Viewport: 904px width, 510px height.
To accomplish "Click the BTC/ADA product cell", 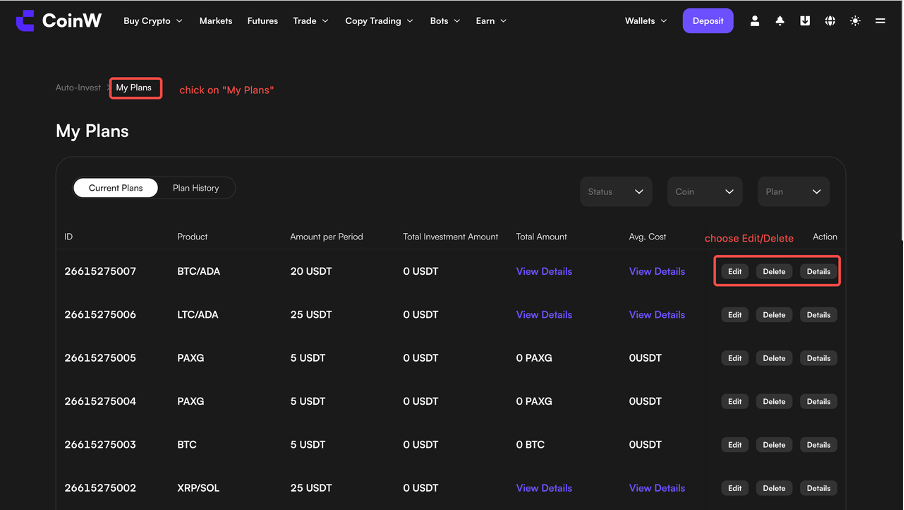I will coord(198,271).
